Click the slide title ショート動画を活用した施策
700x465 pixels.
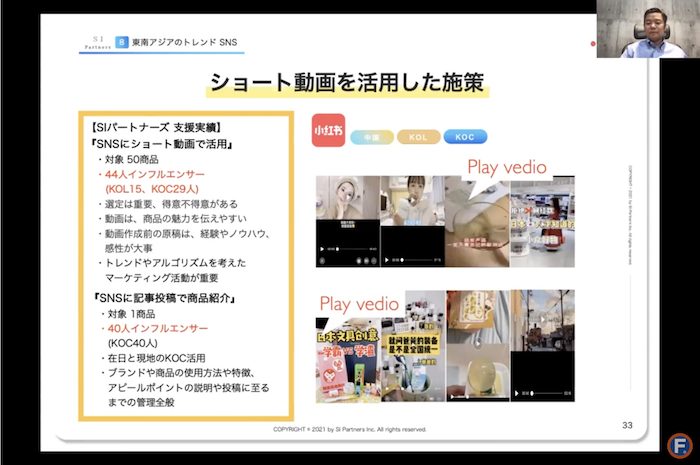[347, 83]
